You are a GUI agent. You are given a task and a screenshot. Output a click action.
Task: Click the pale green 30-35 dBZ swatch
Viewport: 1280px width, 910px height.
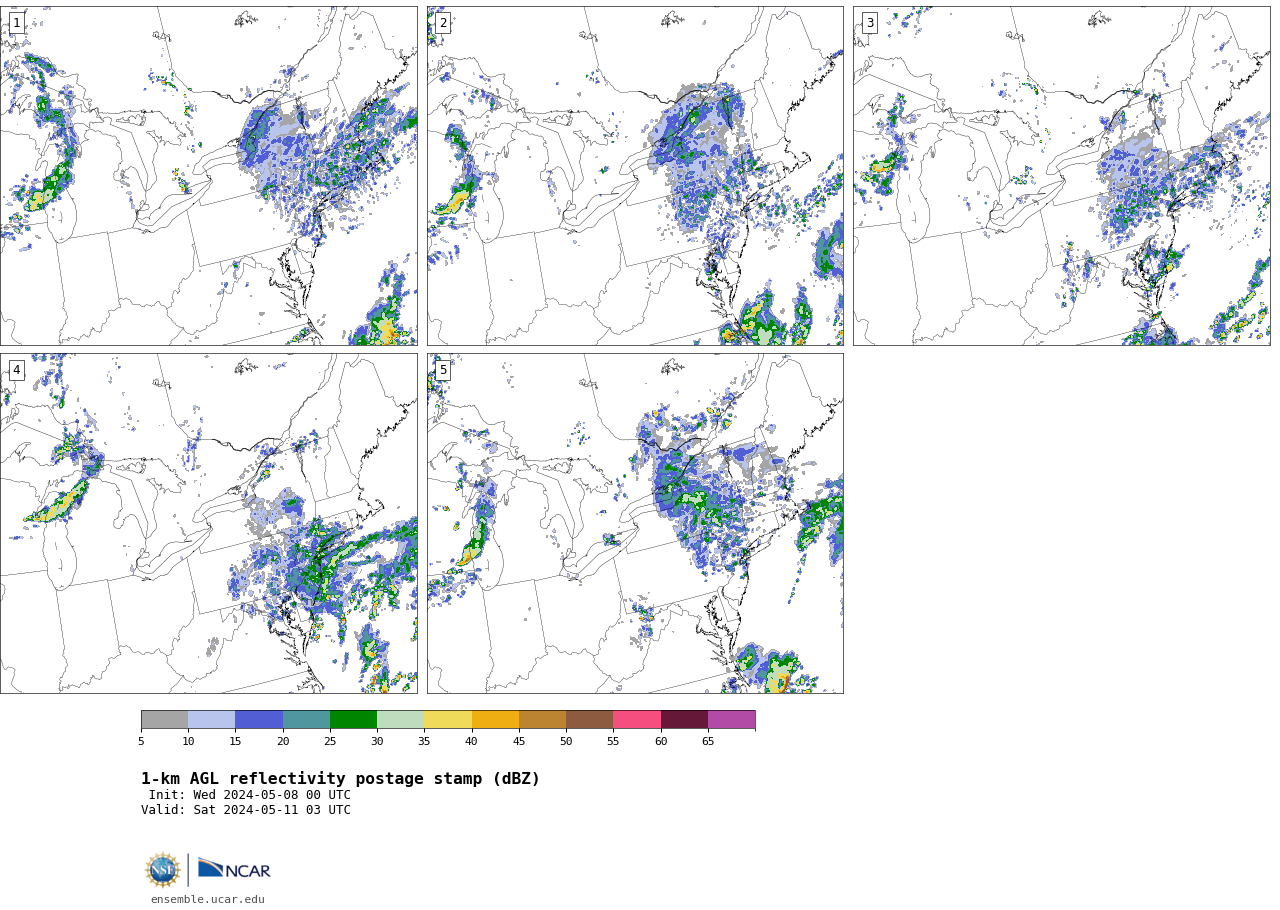pyautogui.click(x=400, y=720)
